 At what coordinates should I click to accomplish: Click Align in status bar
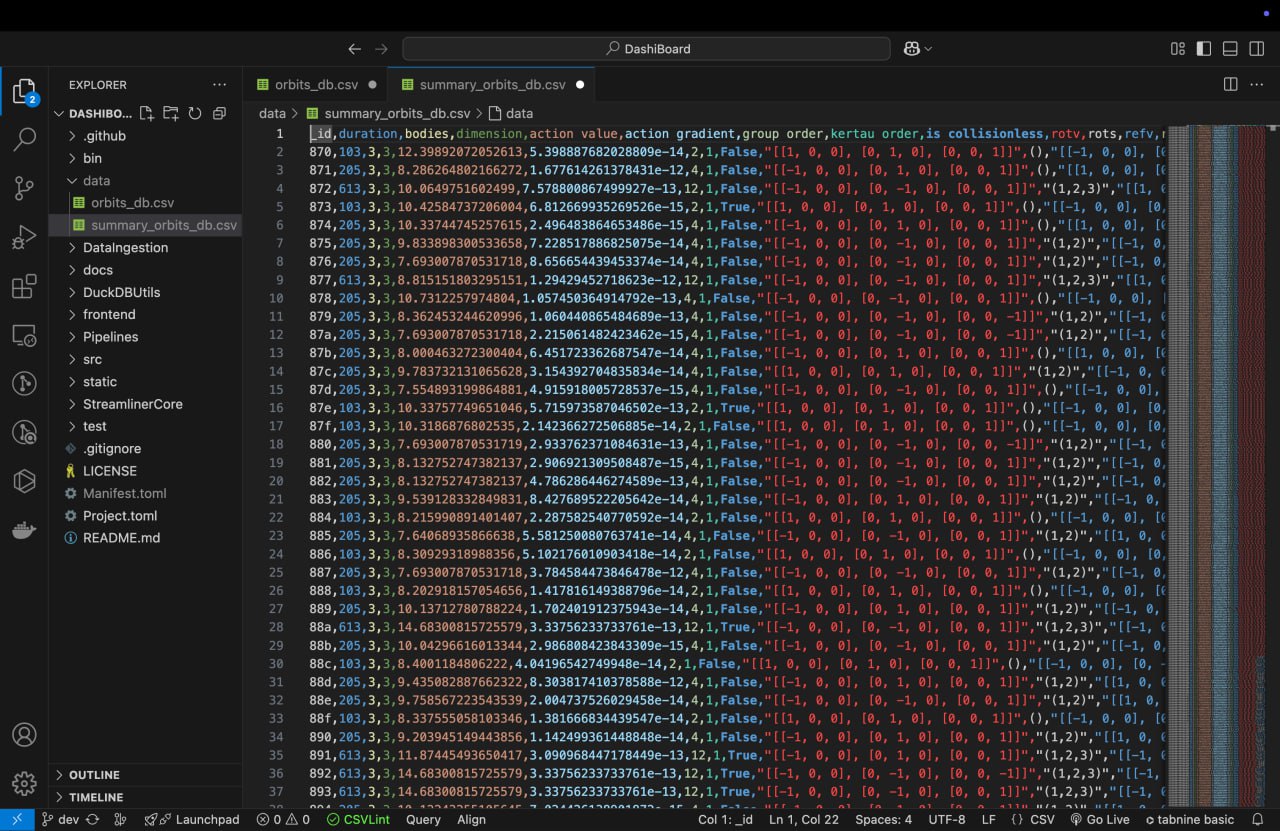tap(472, 819)
